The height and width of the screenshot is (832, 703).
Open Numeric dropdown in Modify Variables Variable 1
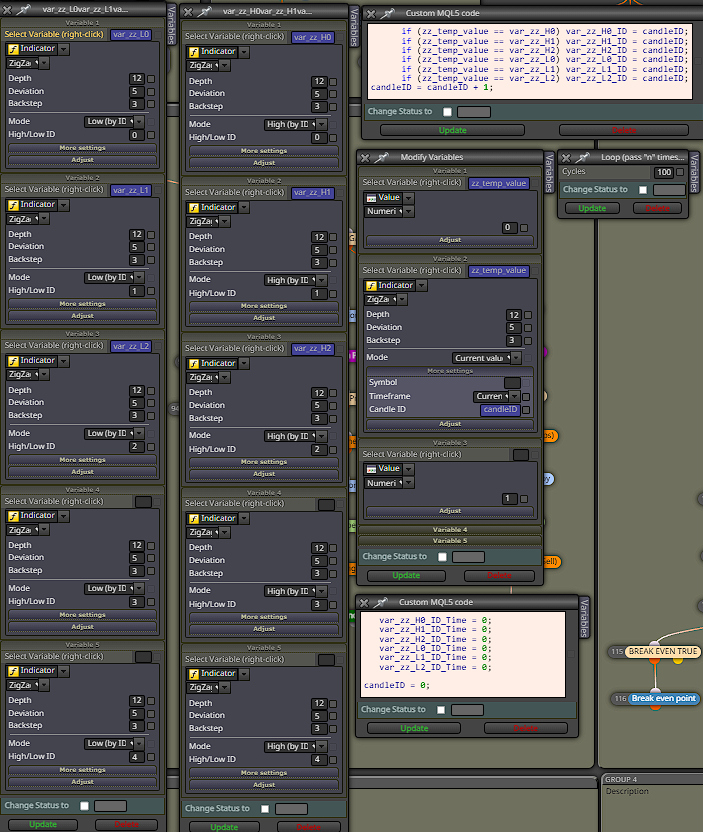coord(409,212)
